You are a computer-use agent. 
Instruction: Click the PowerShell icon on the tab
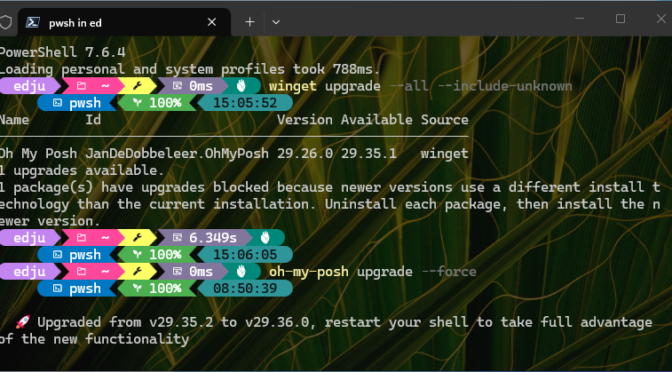(33, 22)
